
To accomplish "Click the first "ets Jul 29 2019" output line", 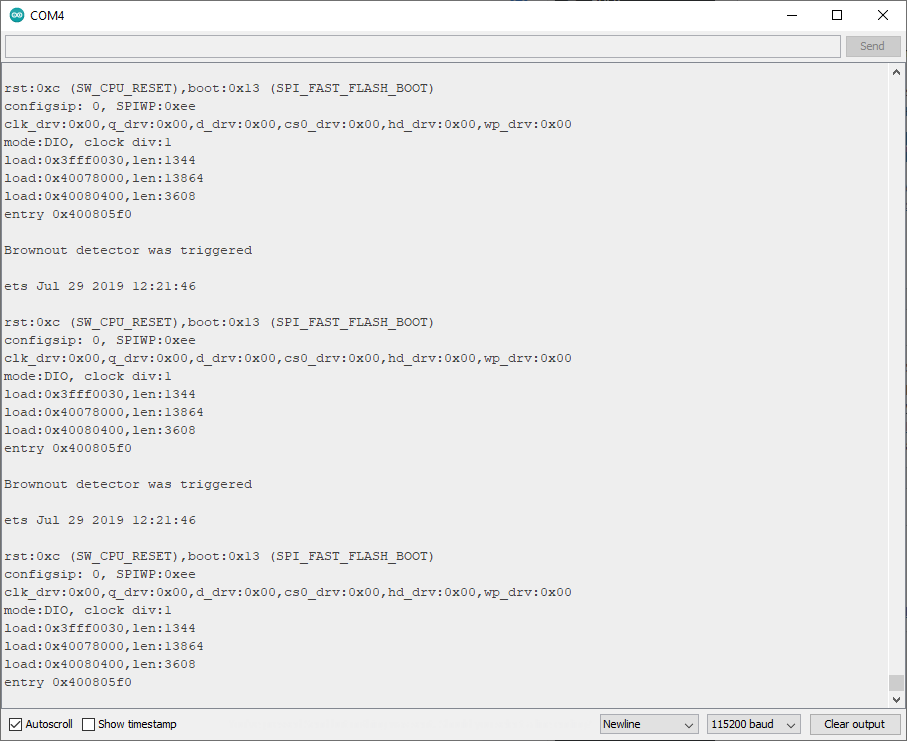I will coord(100,286).
